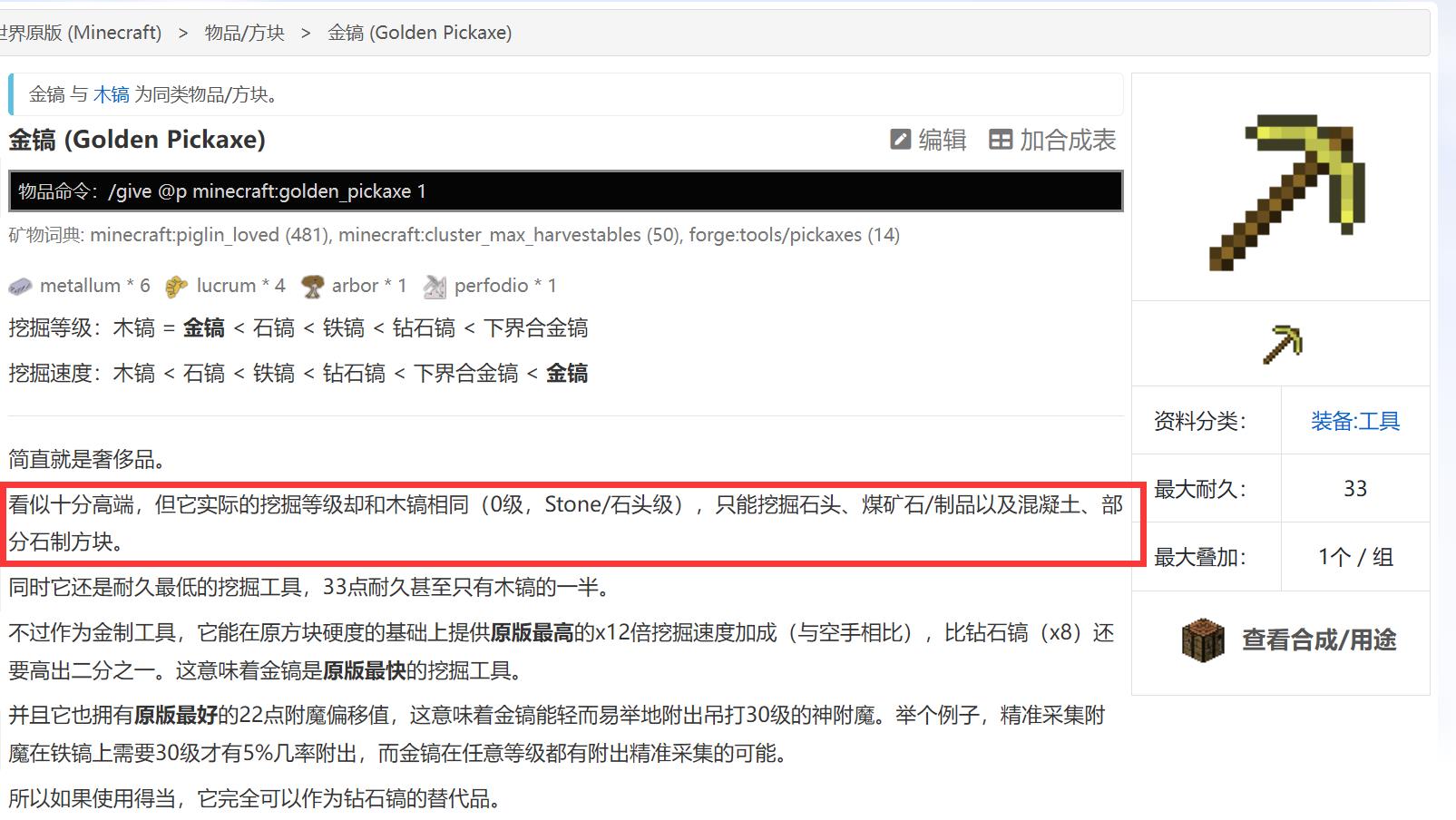Select the metallum ingot icon
Image resolution: width=1456 pixels, height=820 pixels.
pyautogui.click(x=20, y=285)
